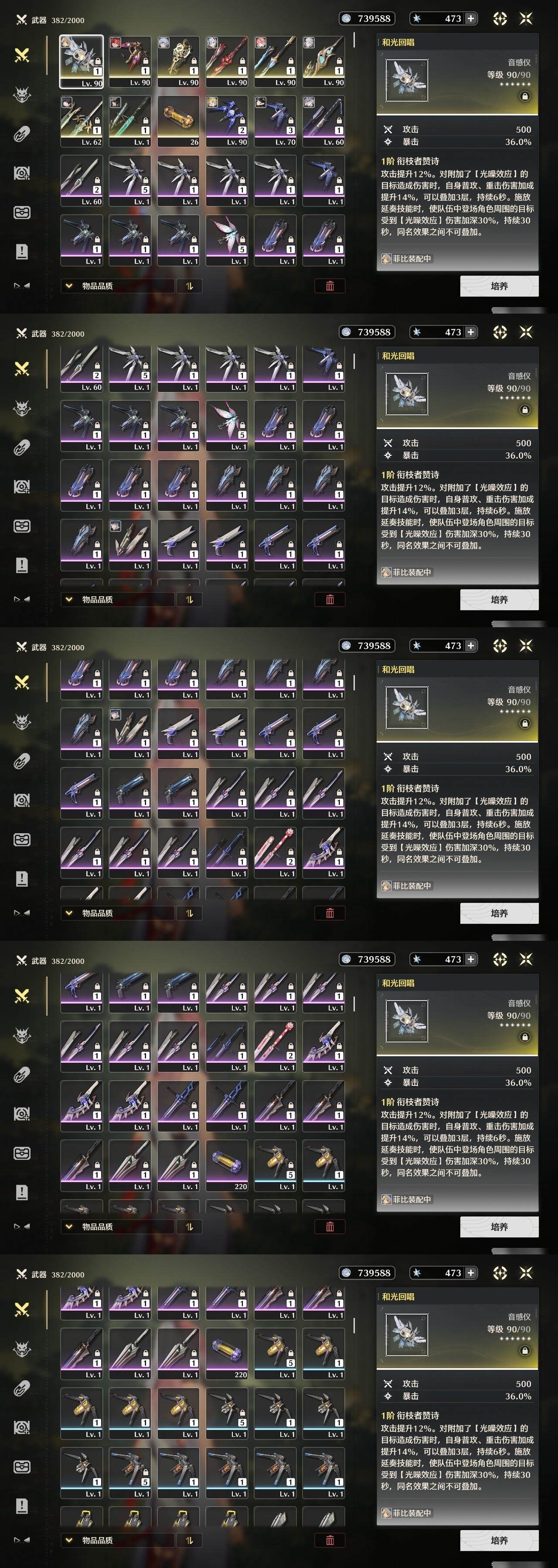Open the Echoes tab in topmost sidebar
558x1568 pixels.
click(x=22, y=95)
